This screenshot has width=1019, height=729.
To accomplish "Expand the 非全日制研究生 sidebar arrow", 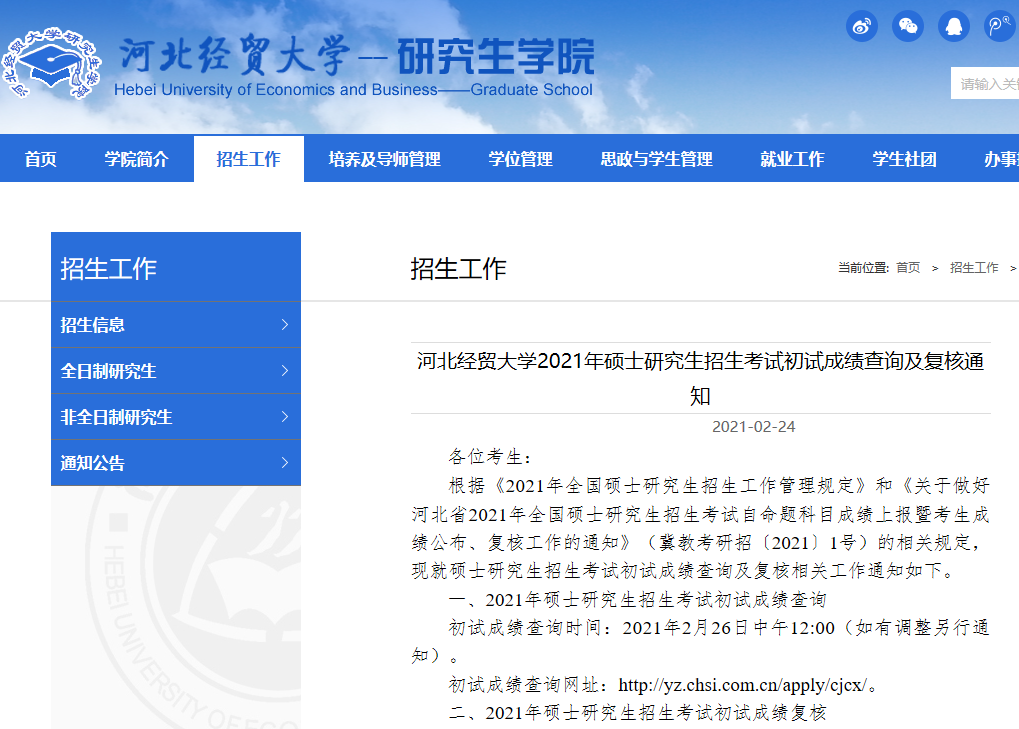I will tap(285, 417).
